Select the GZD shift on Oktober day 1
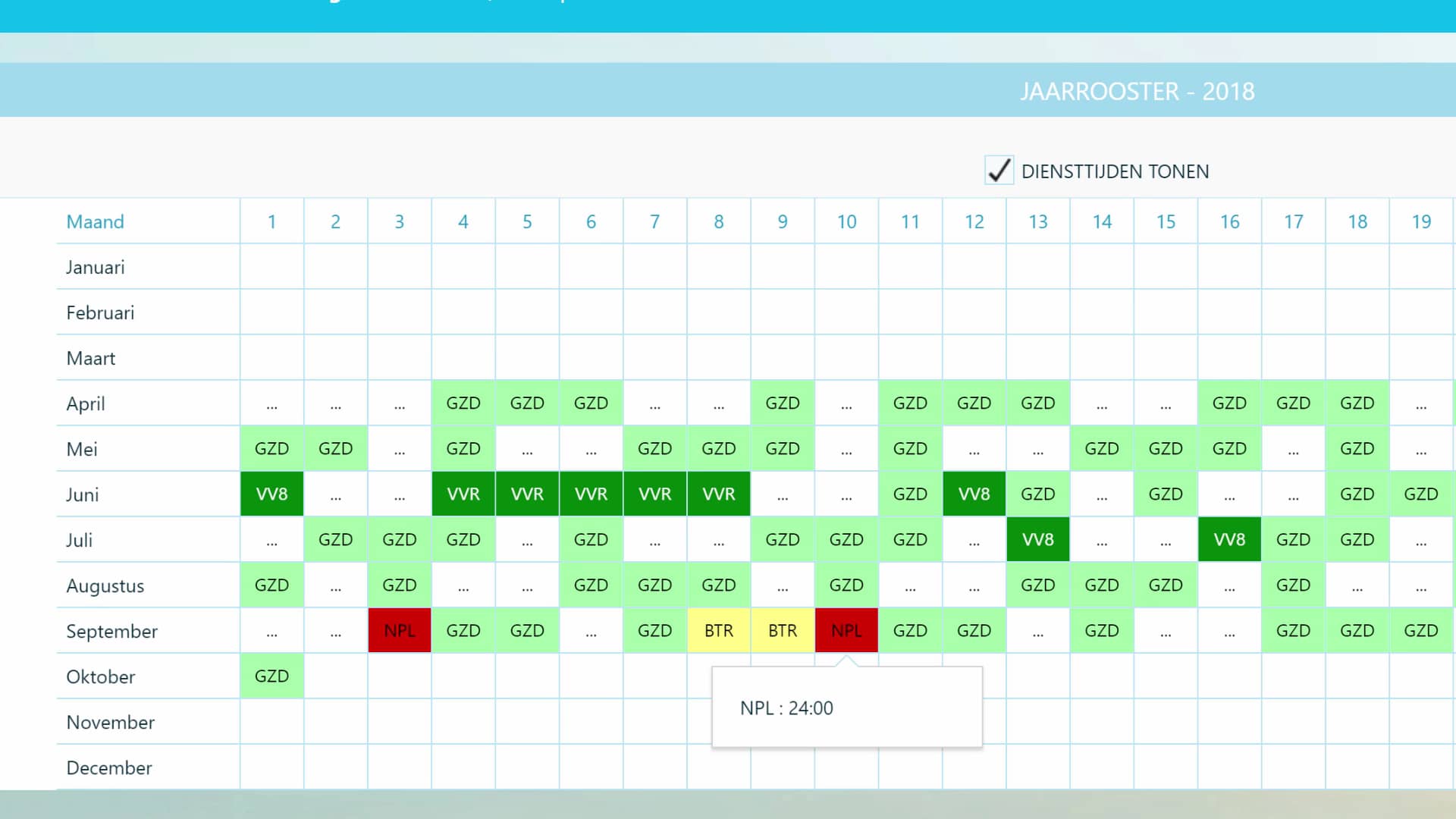This screenshot has height=819, width=1456. click(271, 676)
